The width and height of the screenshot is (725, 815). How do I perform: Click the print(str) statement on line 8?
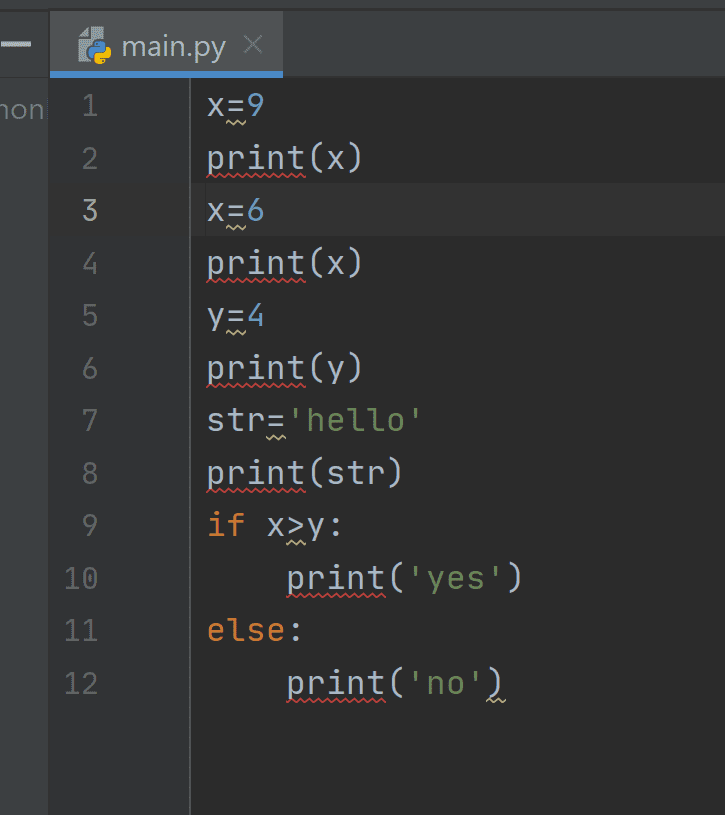click(x=304, y=473)
